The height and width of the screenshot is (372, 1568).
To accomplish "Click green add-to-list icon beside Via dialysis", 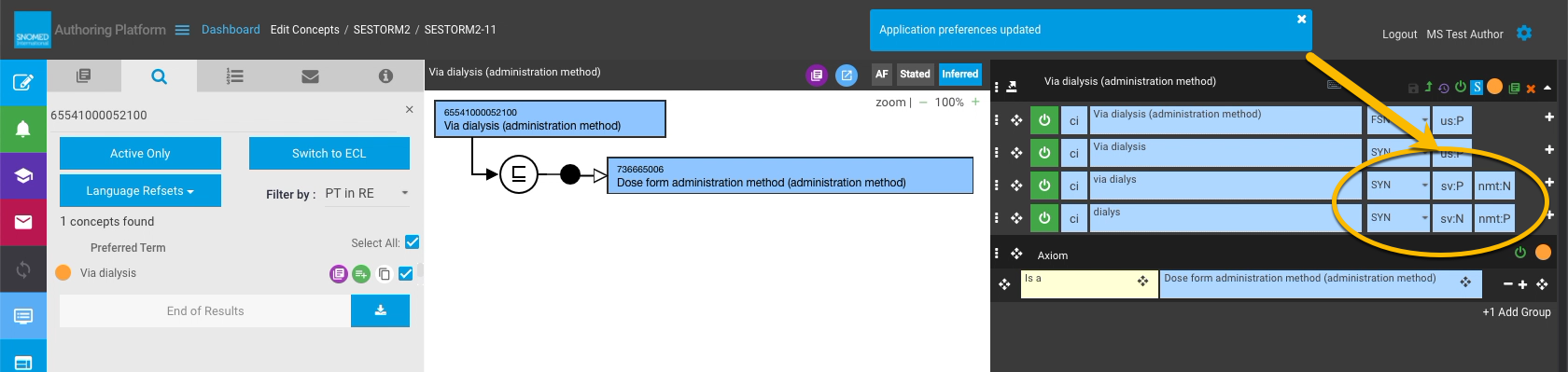I will [x=361, y=273].
